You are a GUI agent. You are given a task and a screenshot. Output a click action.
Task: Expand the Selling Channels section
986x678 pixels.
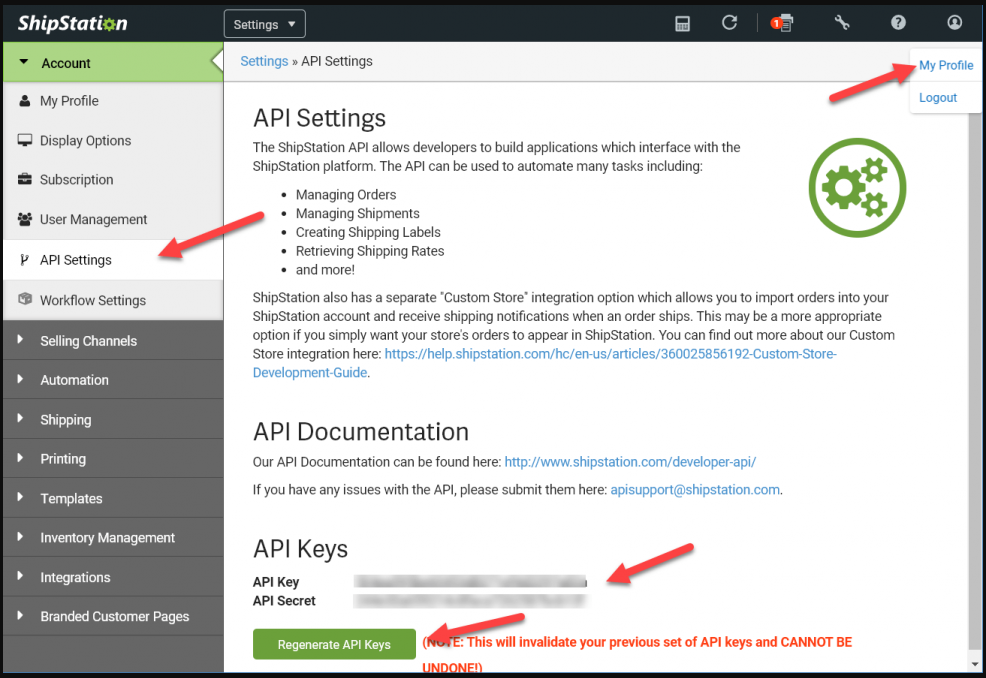(88, 341)
